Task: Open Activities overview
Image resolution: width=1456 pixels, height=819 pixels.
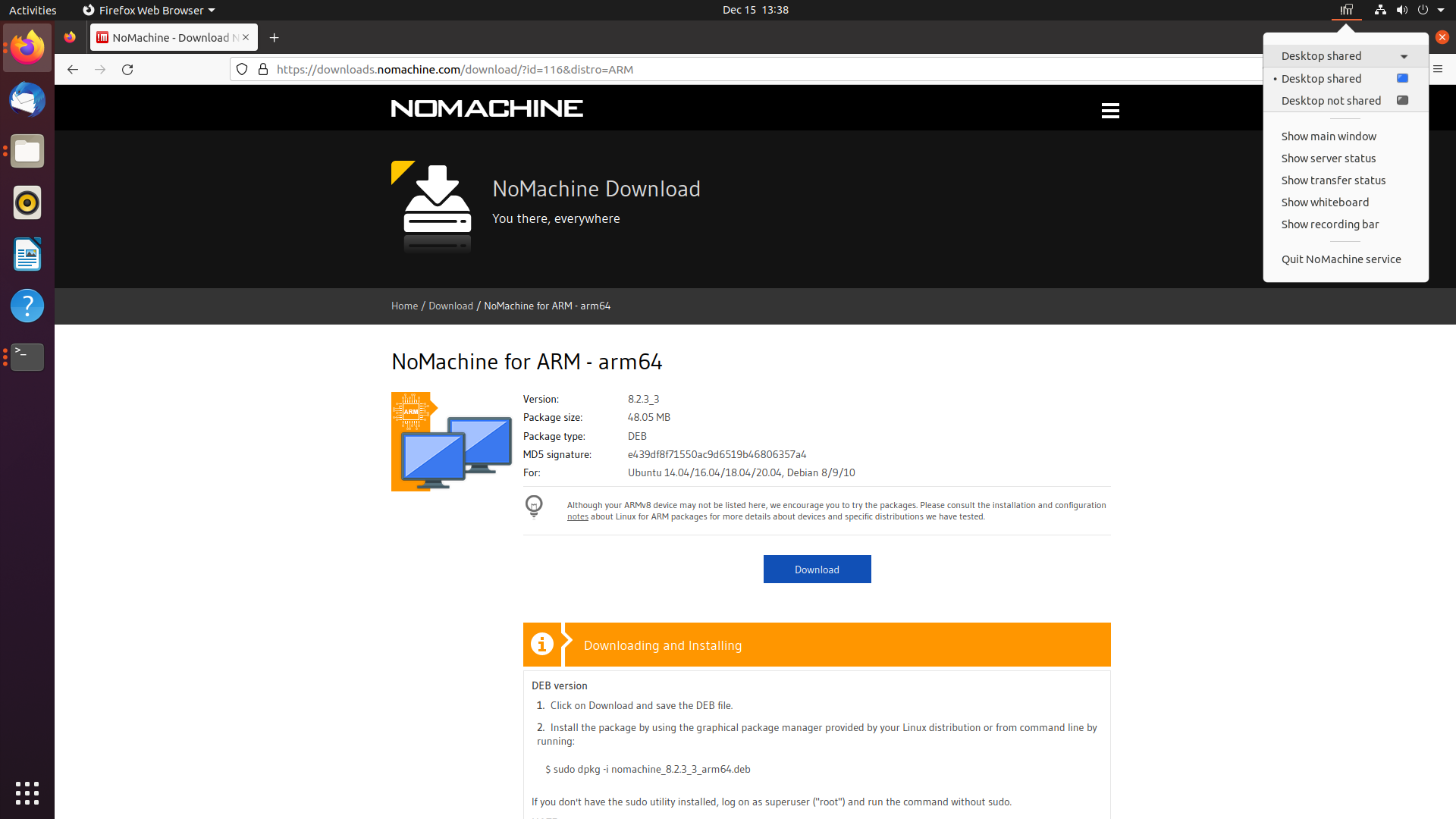Action: [33, 10]
